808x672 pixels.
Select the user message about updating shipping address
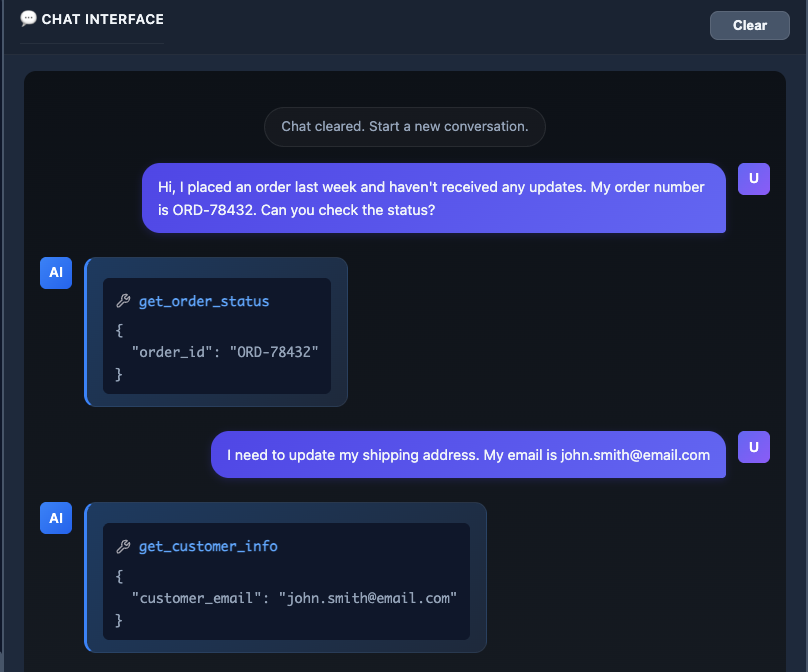tap(468, 455)
